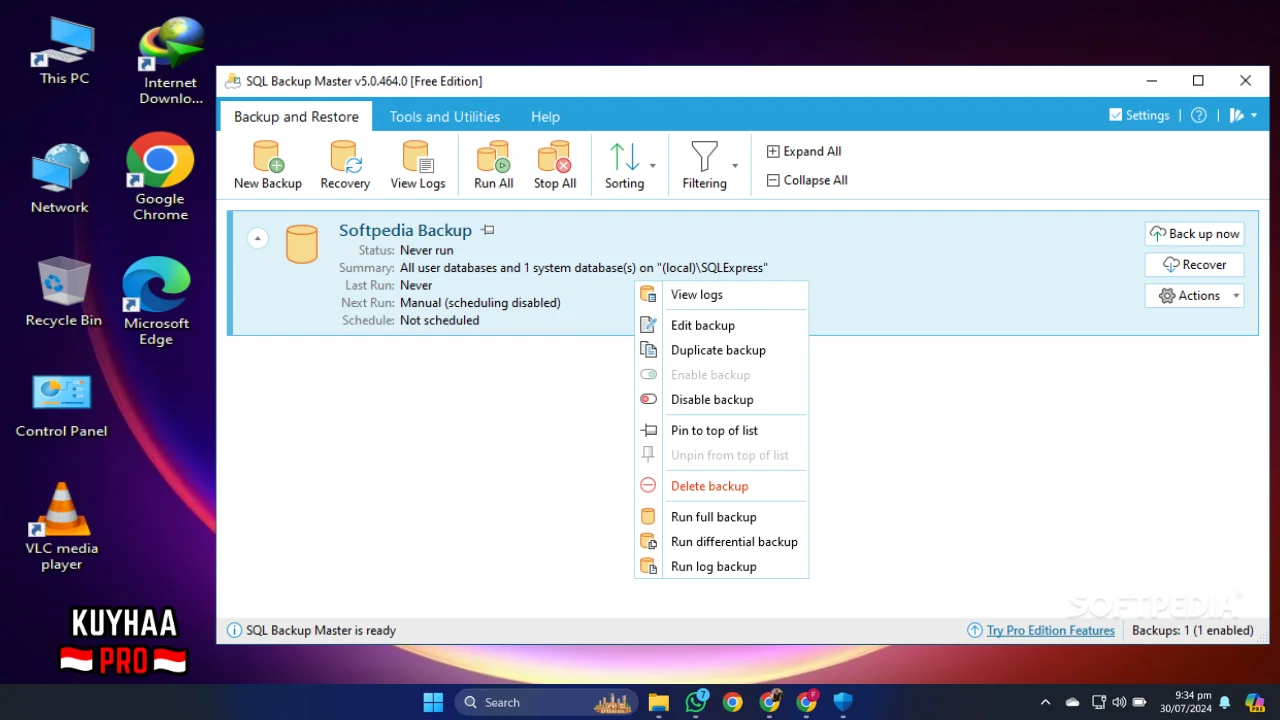Click 'Backups: 1 (1 enabled)' status text

pos(1192,630)
